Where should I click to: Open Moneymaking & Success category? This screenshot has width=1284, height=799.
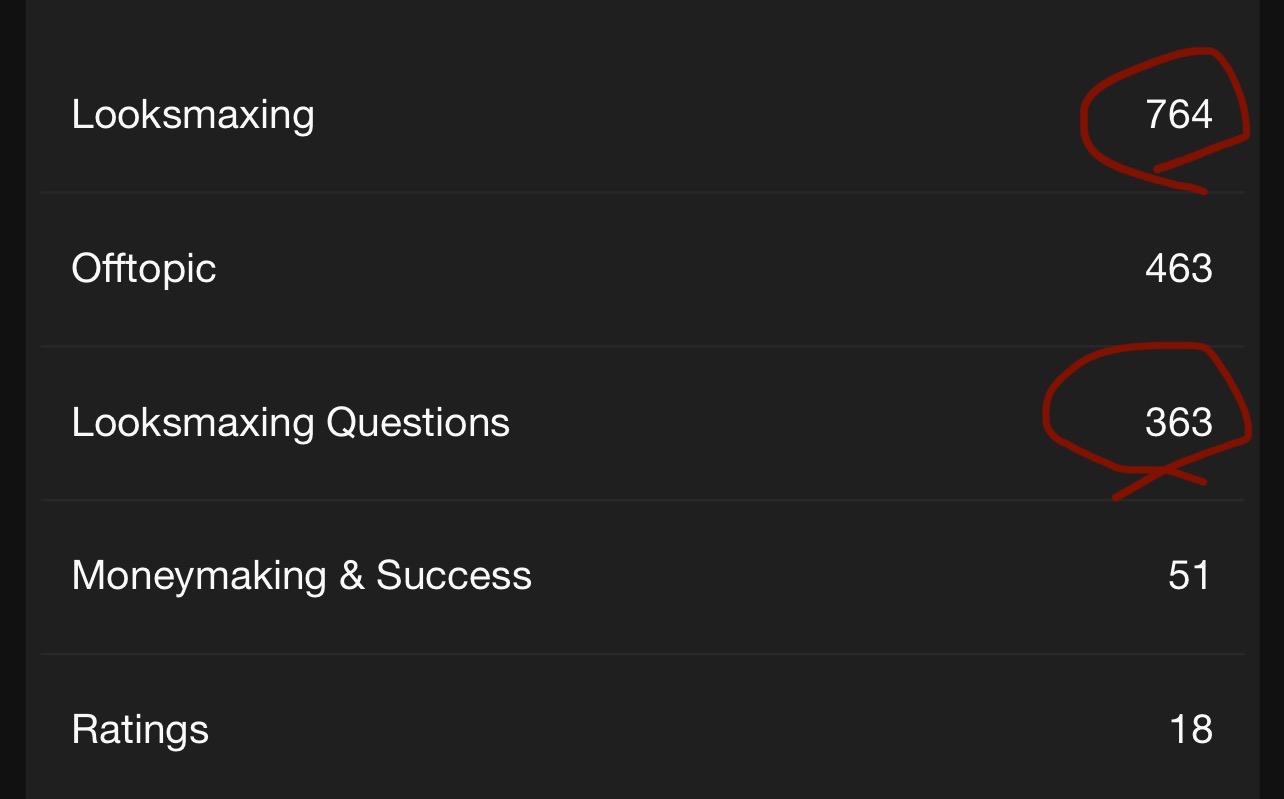(301, 576)
